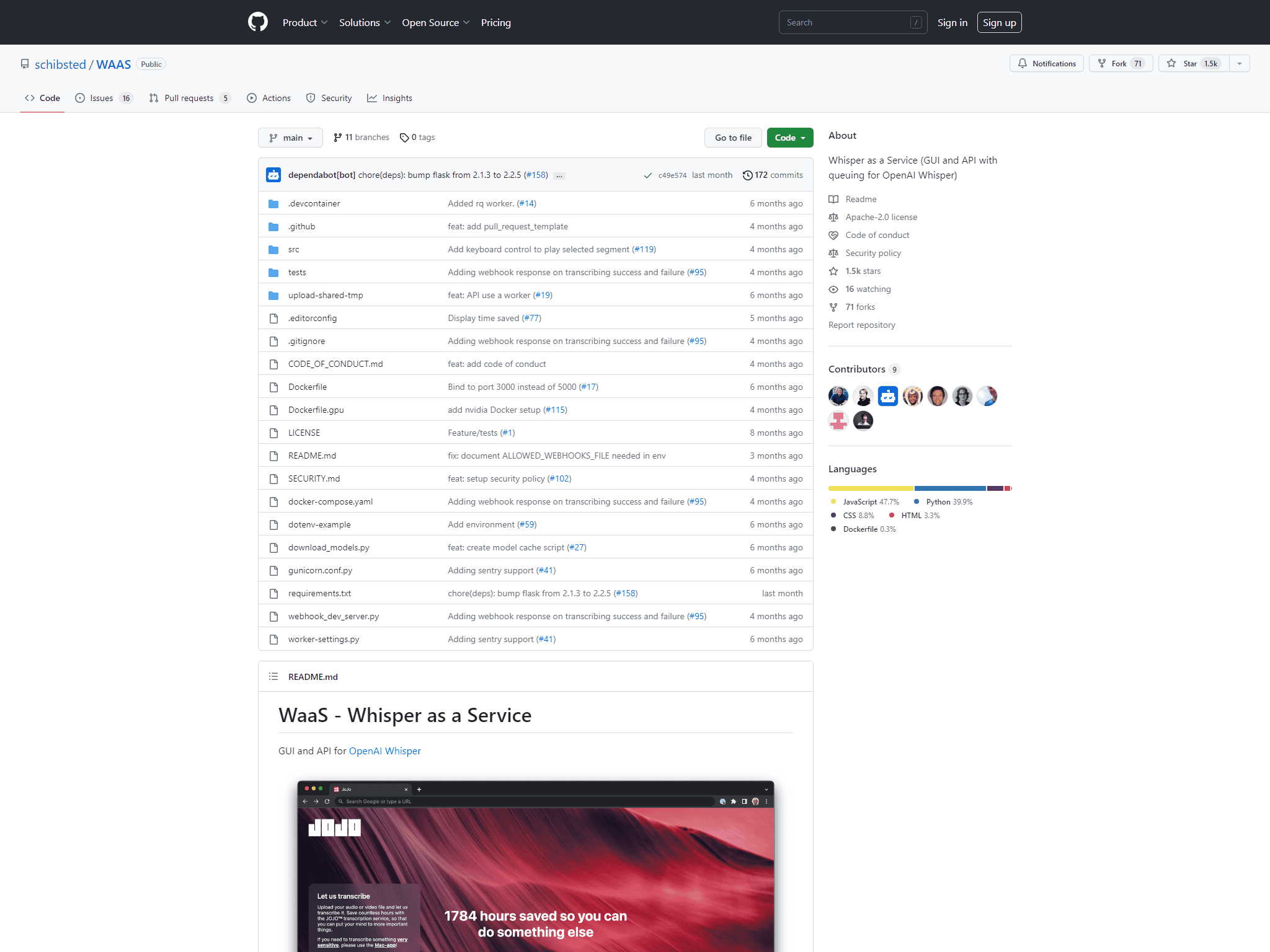
Task: Open the main branch dropdown
Action: (x=290, y=138)
